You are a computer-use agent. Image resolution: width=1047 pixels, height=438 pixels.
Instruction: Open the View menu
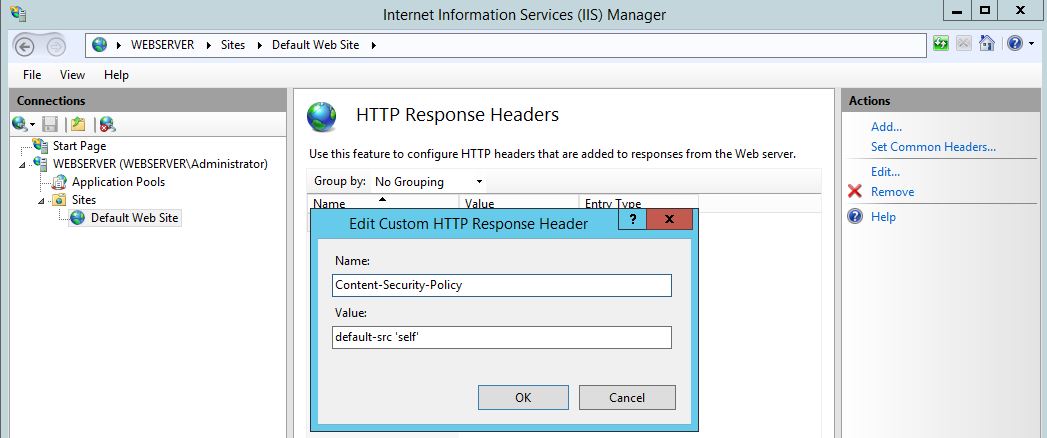72,75
